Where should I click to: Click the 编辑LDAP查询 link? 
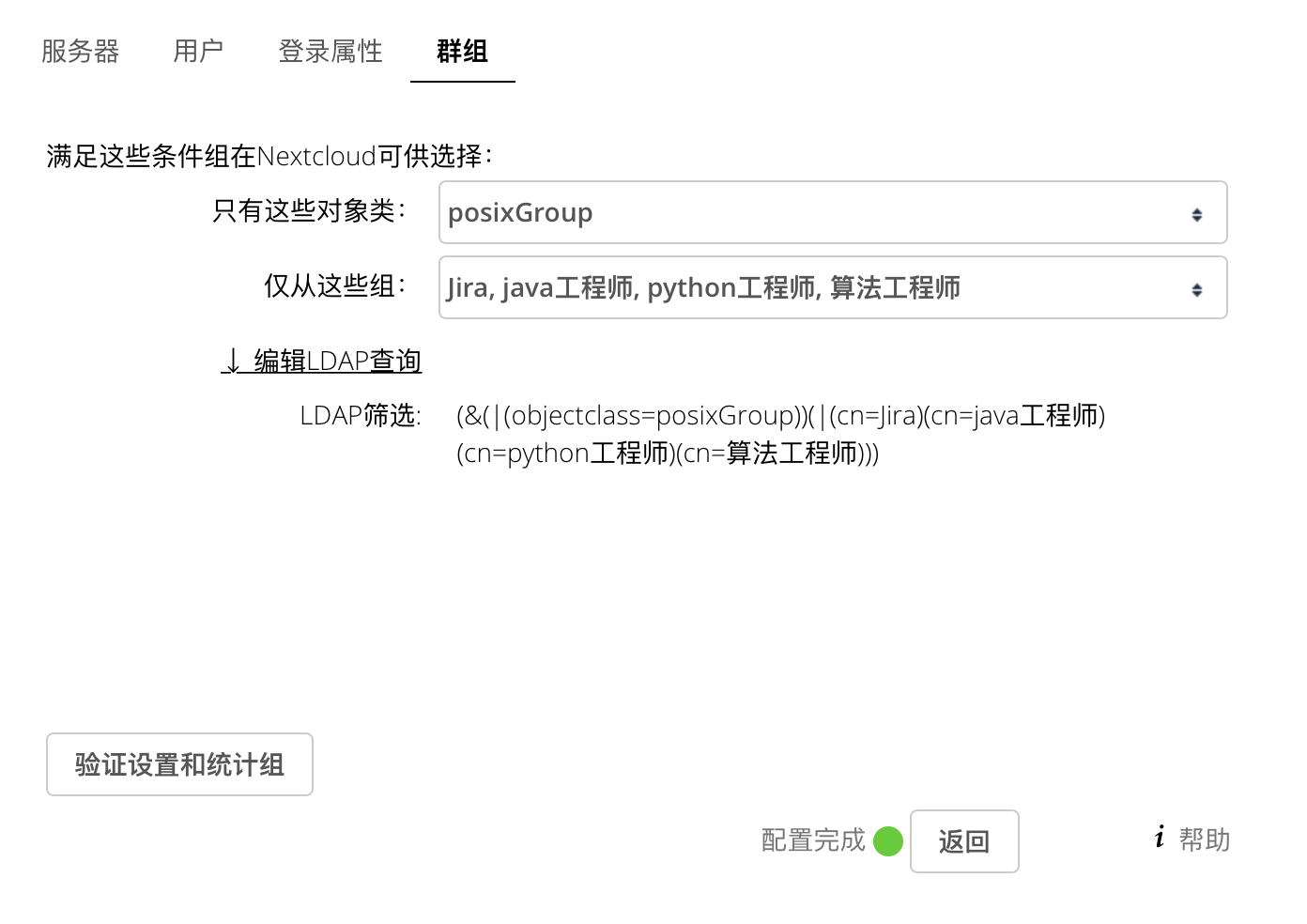tap(321, 361)
